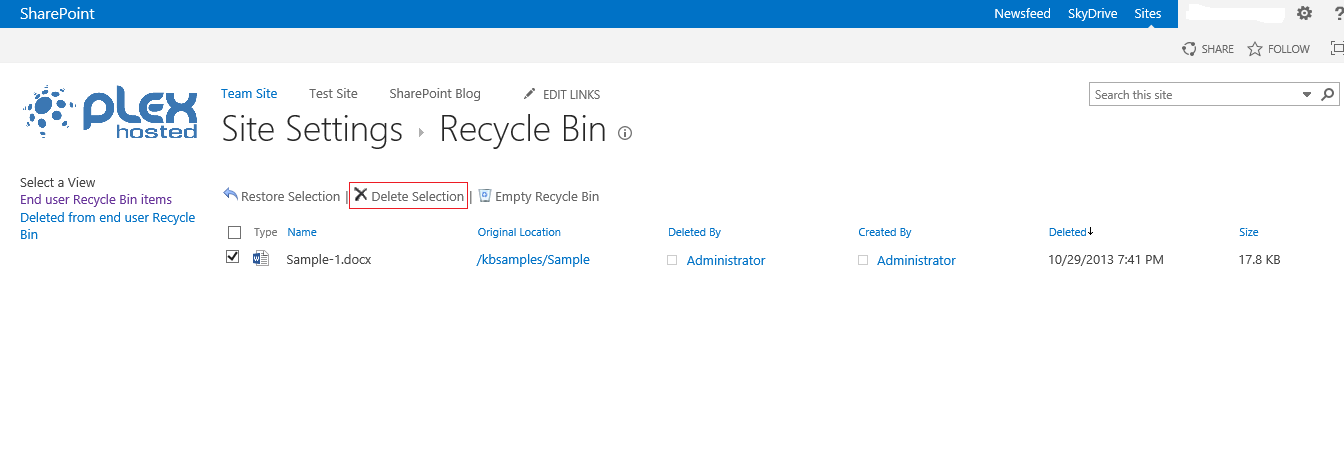Click the SharePoint brand text
This screenshot has height=455, width=1344.
click(57, 14)
